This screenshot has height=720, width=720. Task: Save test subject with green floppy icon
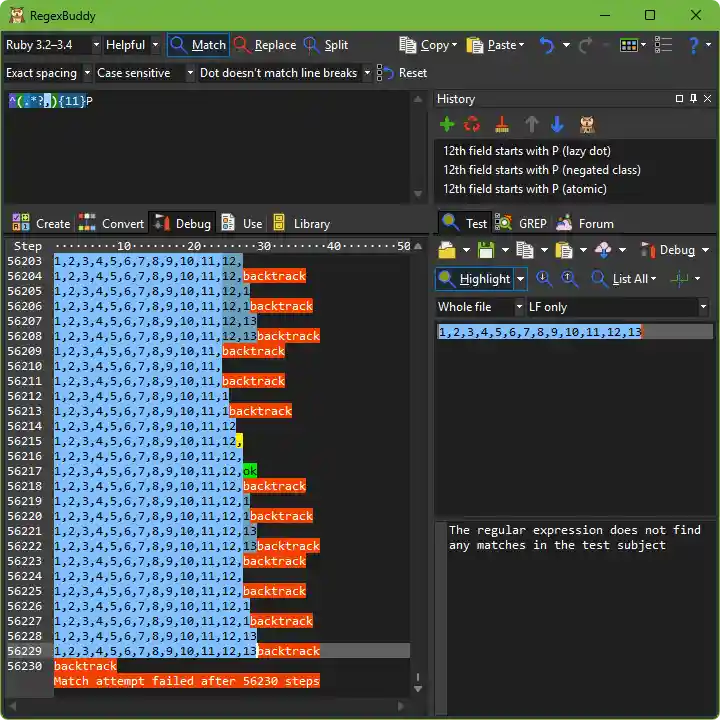pos(486,250)
